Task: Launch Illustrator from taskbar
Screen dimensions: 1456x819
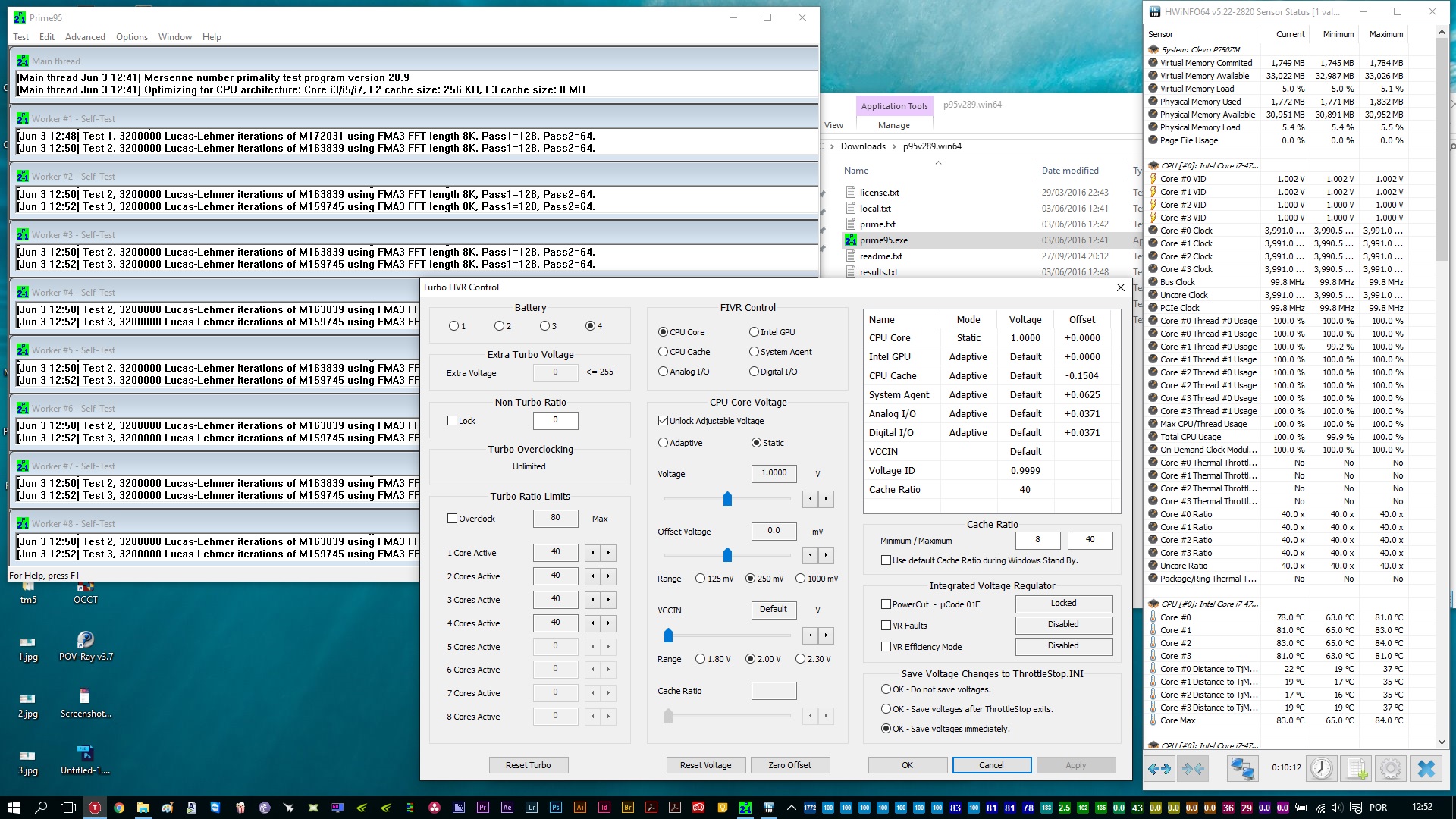Action: coord(580,808)
